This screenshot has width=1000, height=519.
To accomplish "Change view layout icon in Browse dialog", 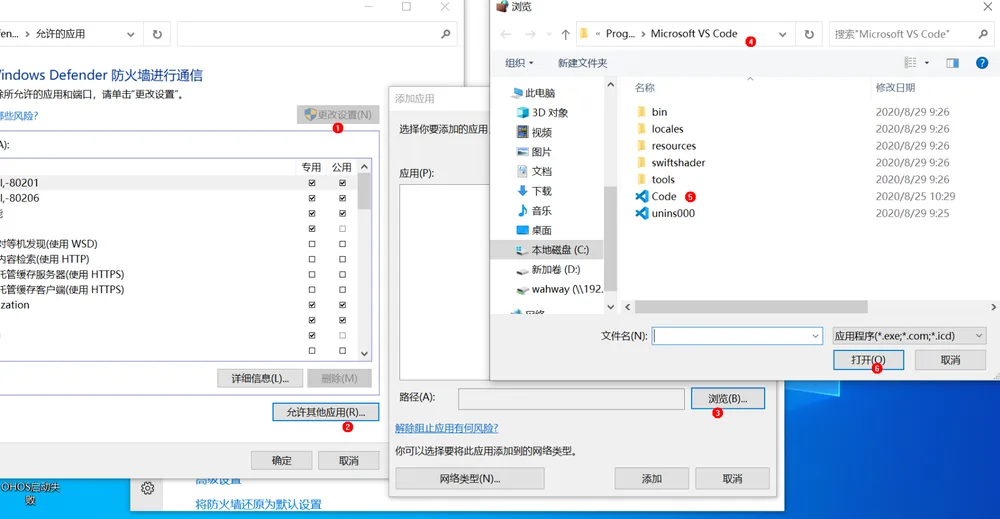I will click(x=910, y=62).
